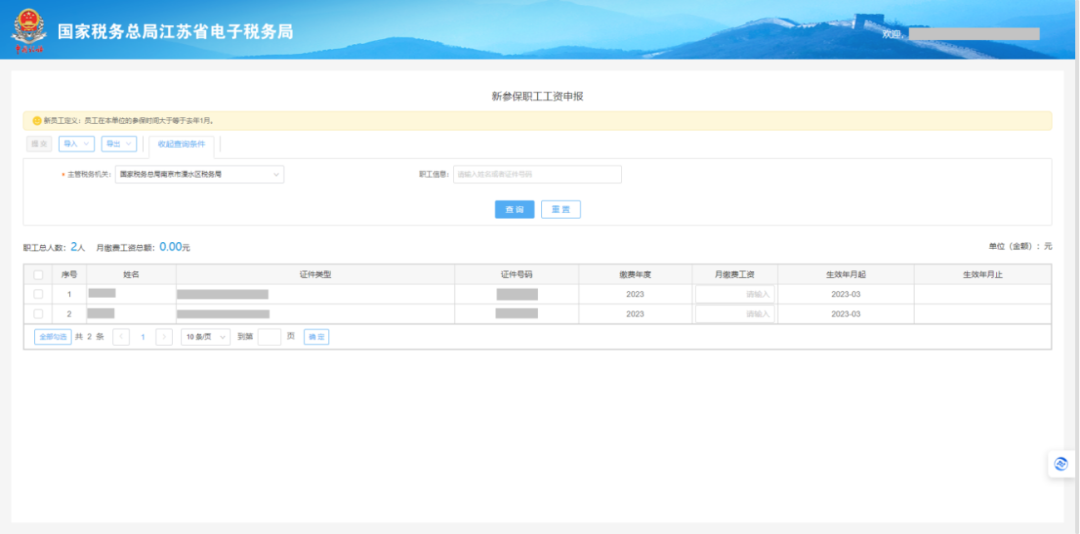Screen dimensions: 1080x534
Task: Click the greyed 提交 button
Action: (x=39, y=144)
